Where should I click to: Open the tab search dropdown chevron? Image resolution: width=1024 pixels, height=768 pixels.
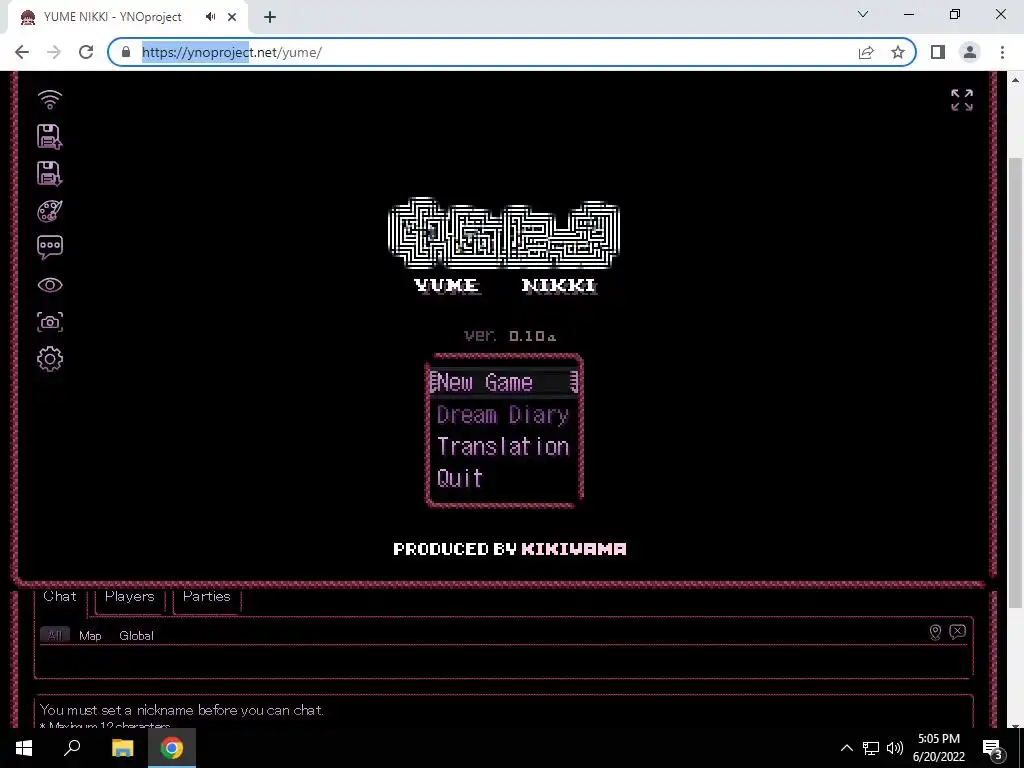click(863, 14)
